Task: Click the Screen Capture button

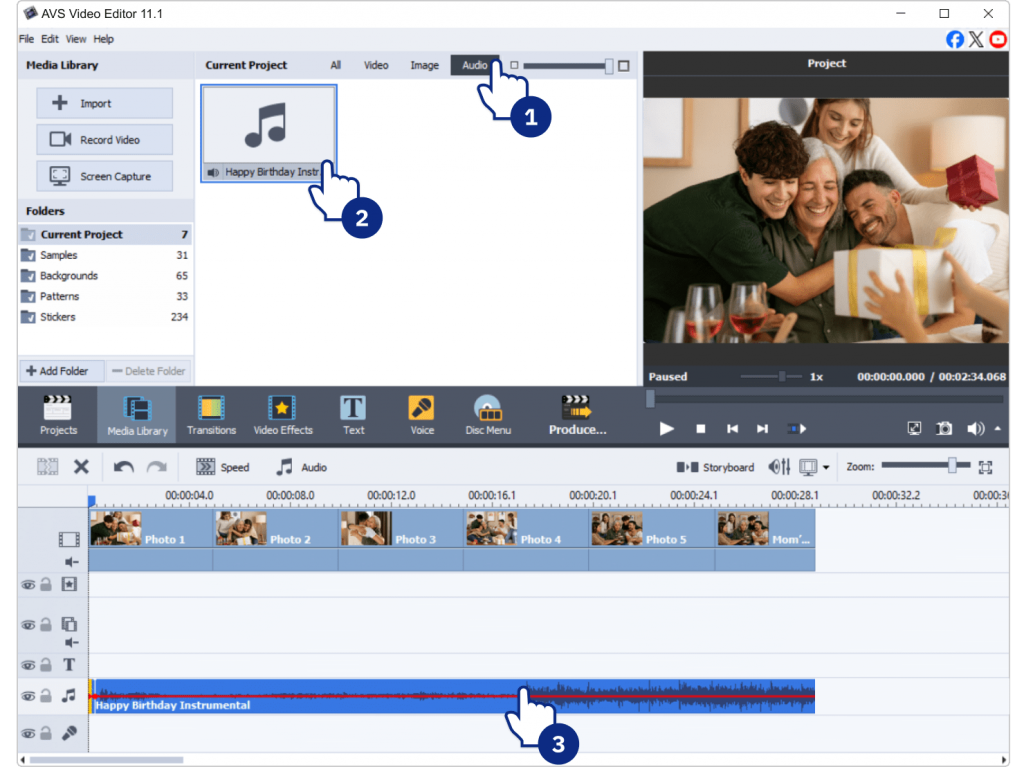Action: 104,176
